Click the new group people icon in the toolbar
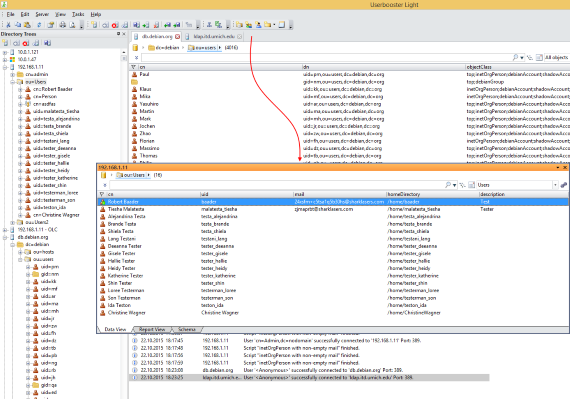The image size is (570, 399). click(249, 25)
